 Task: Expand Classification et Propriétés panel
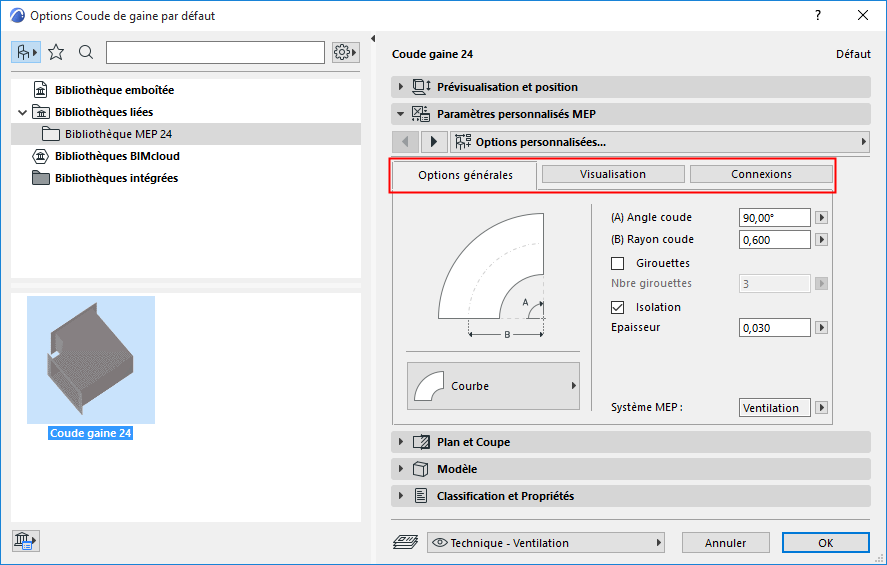[401, 496]
